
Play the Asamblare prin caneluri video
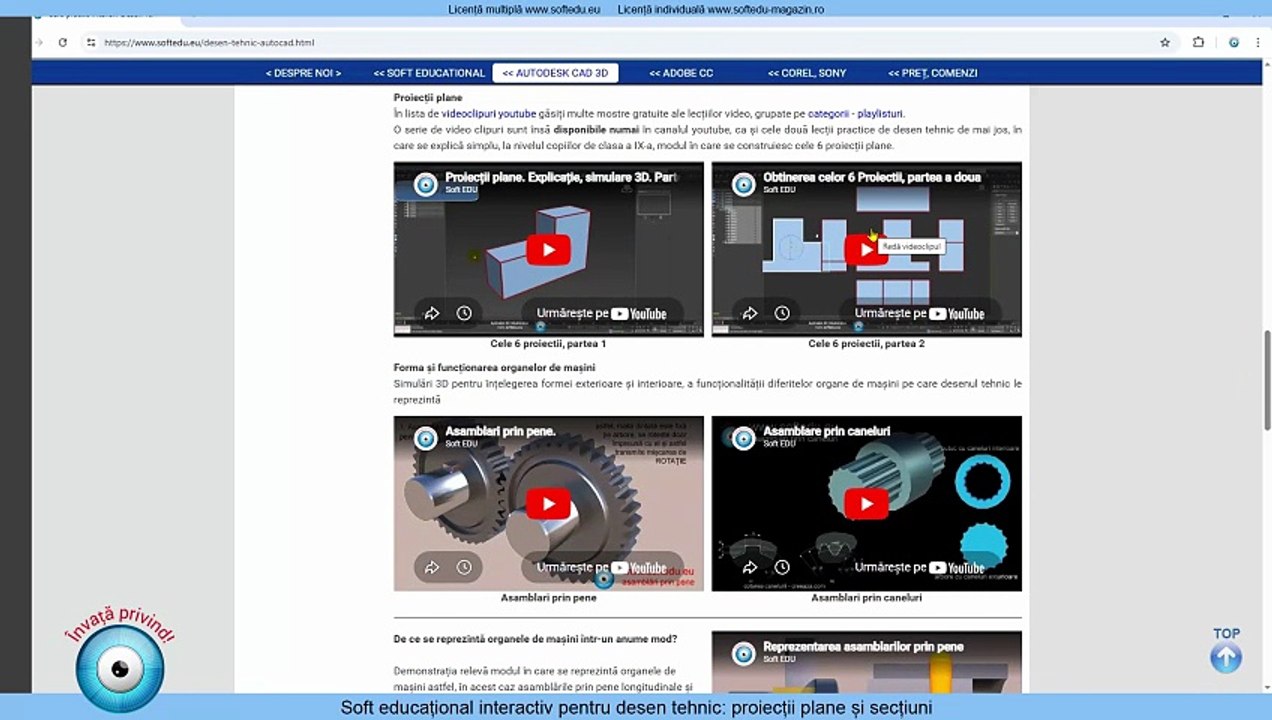(x=866, y=503)
